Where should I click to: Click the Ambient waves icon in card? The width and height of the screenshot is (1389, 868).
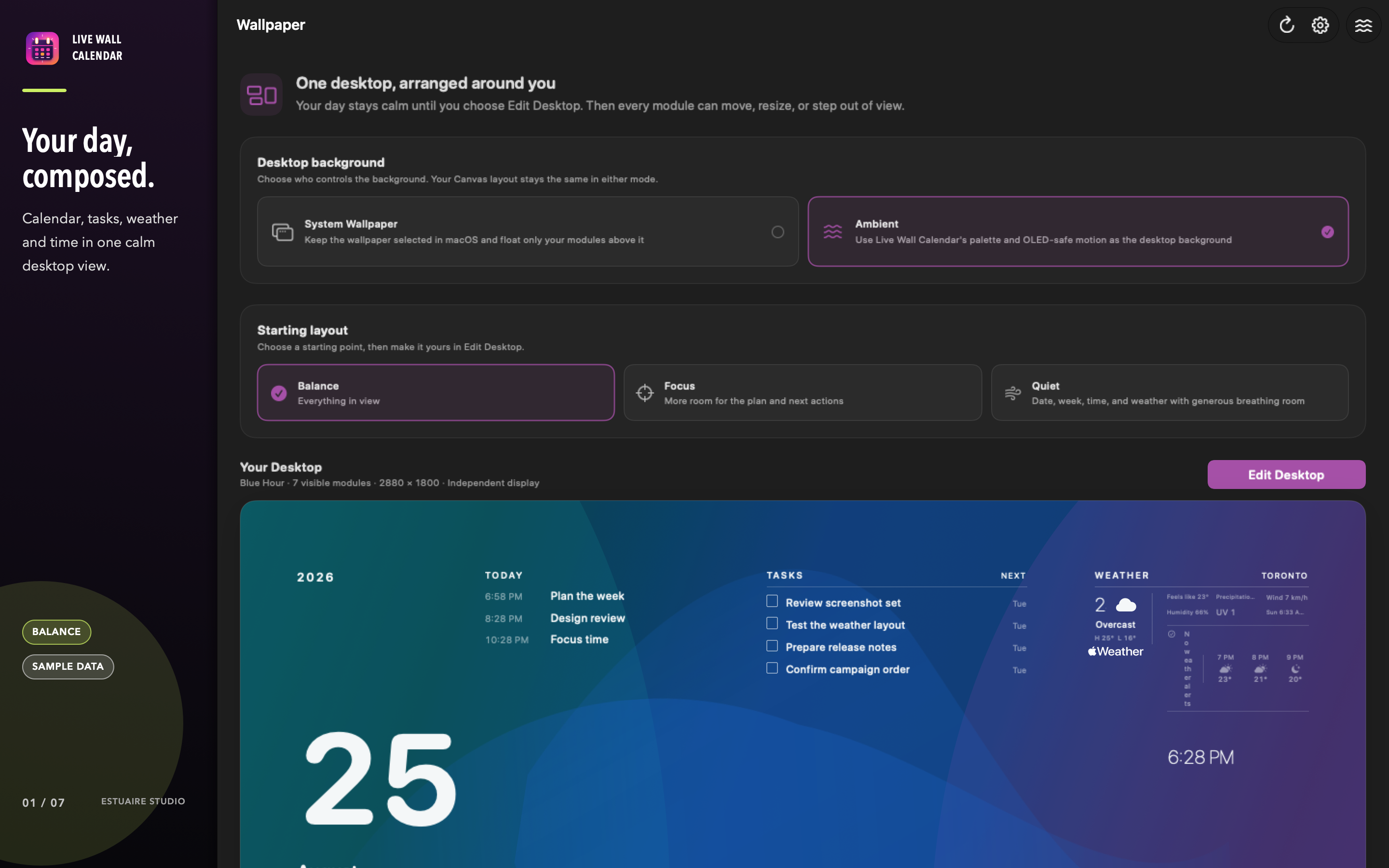click(x=833, y=232)
